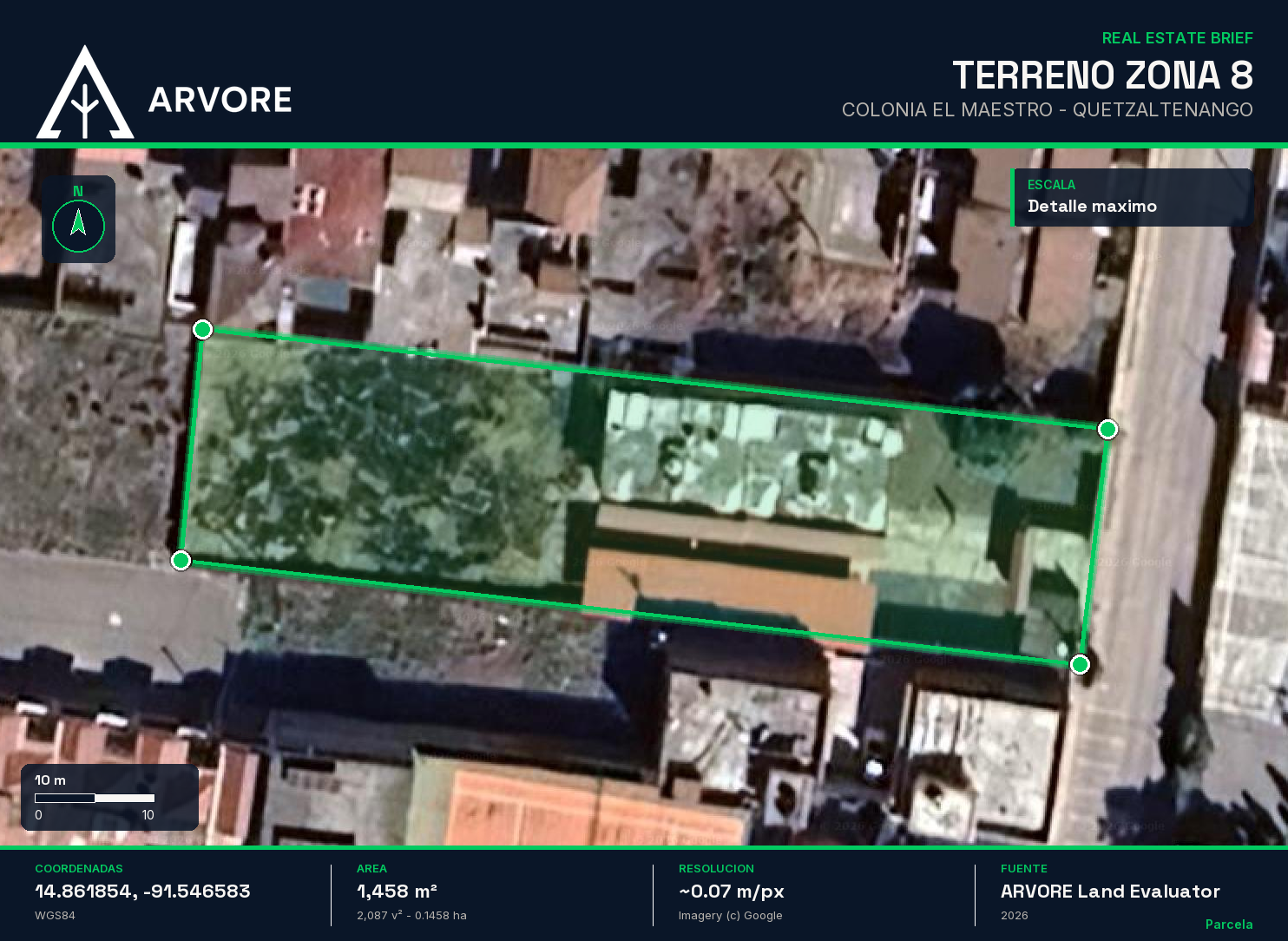The width and height of the screenshot is (1288, 941).
Task: Click the area value 1,458 m²
Action: (x=397, y=892)
